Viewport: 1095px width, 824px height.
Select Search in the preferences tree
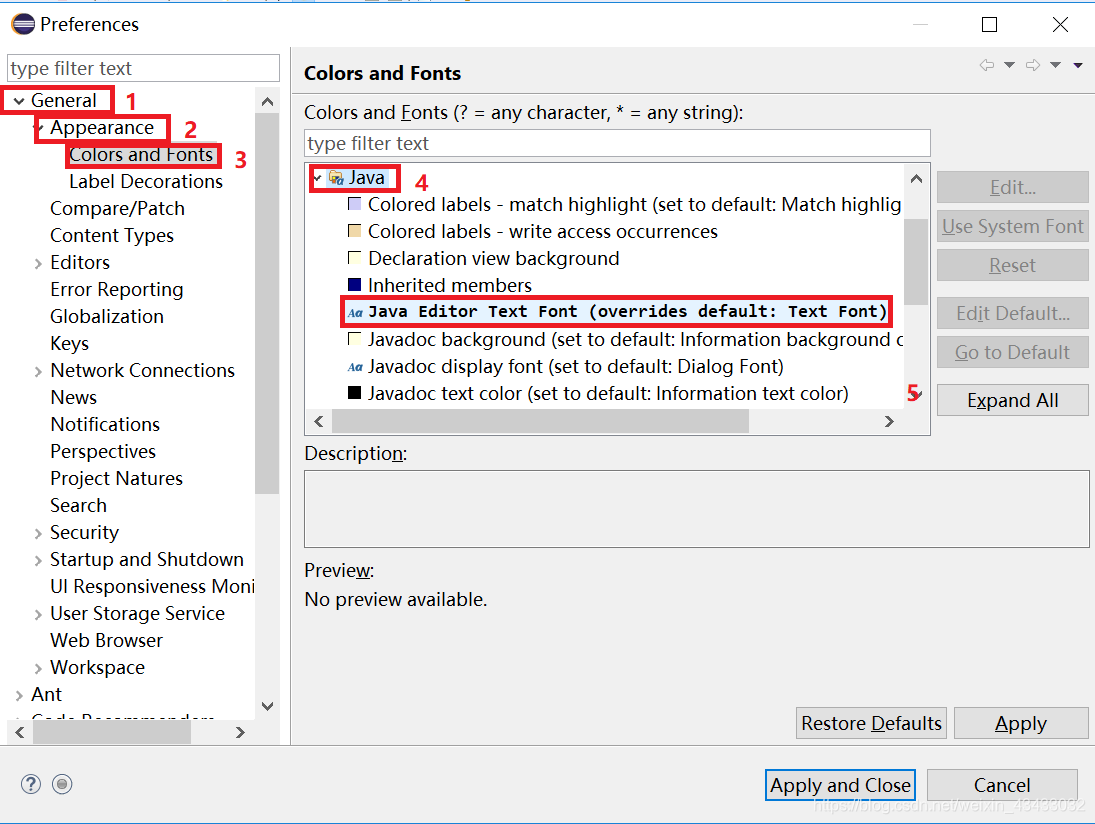pyautogui.click(x=78, y=506)
